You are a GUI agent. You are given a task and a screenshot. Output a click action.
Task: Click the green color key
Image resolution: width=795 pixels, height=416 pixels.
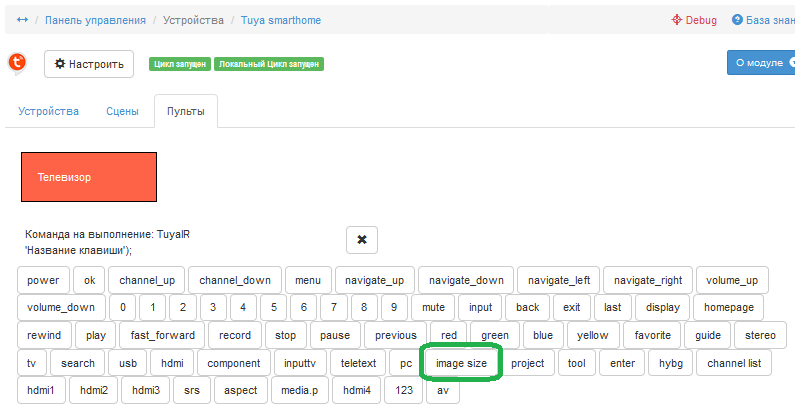point(495,335)
